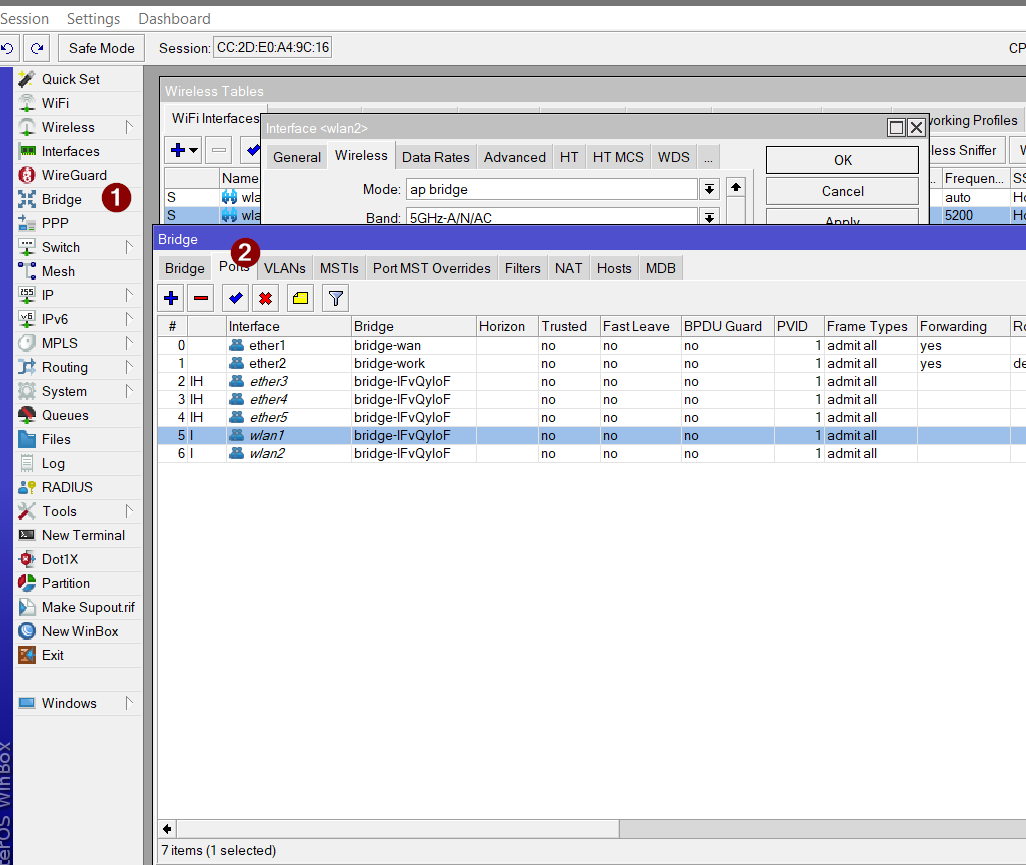Click the redo arrow icon beside Safe Mode
The width and height of the screenshot is (1026, 865).
(x=37, y=48)
